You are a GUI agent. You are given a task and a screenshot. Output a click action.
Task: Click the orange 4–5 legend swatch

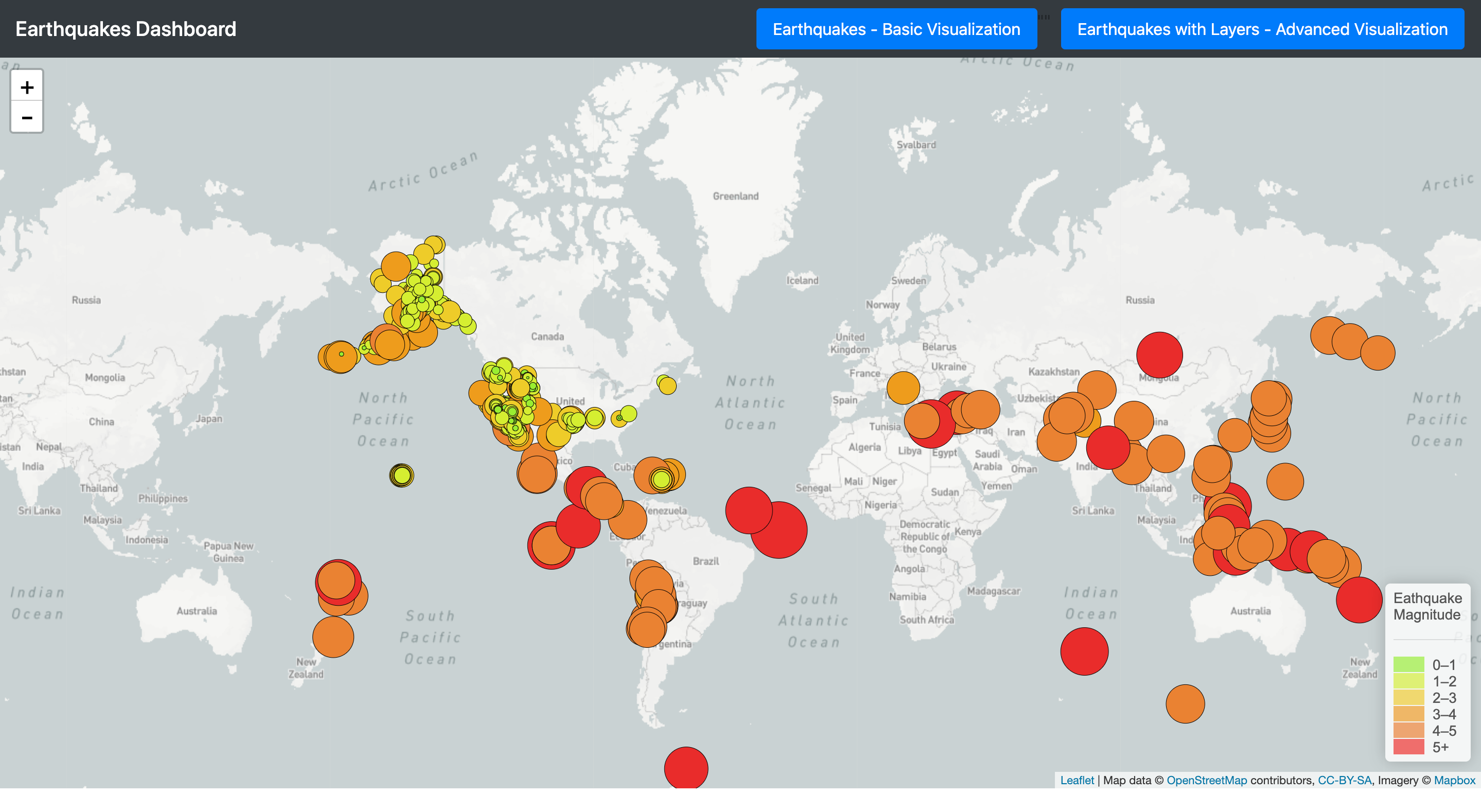click(x=1408, y=730)
